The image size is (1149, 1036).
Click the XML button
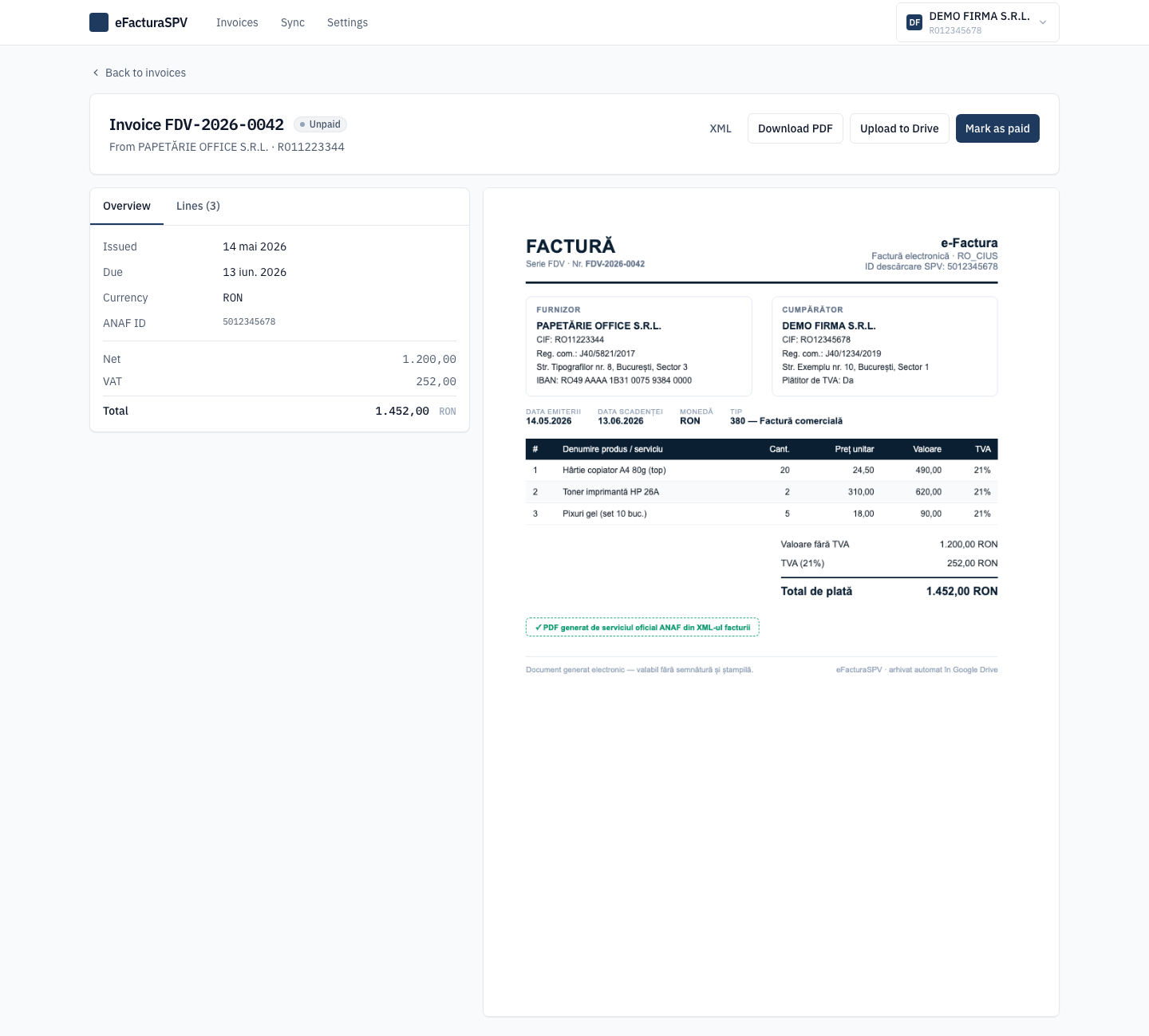pos(721,128)
